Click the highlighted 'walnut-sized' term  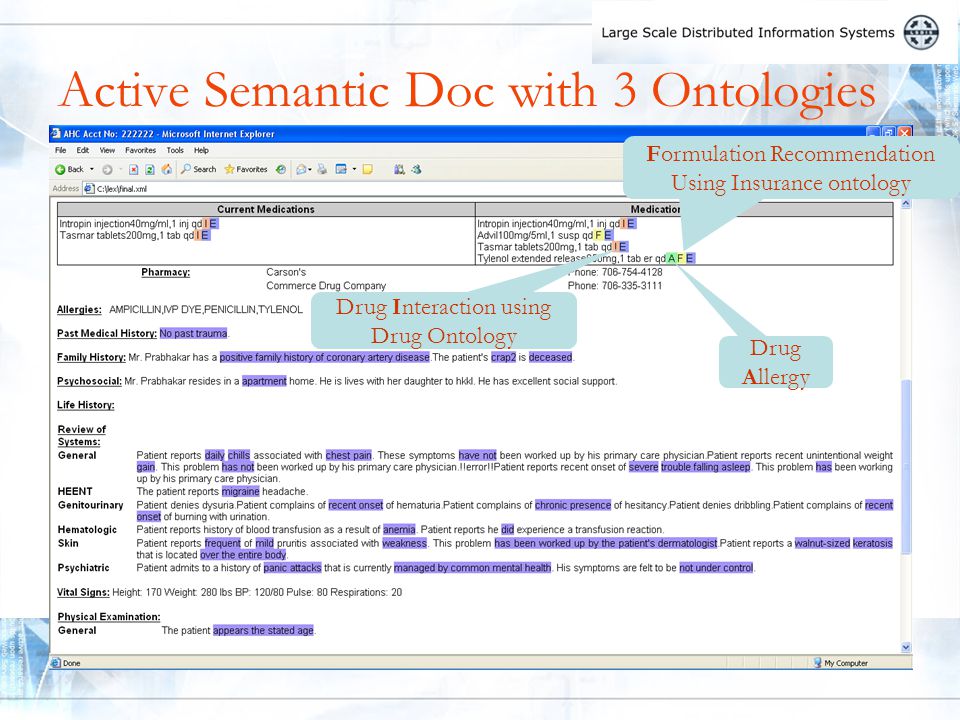coord(822,543)
